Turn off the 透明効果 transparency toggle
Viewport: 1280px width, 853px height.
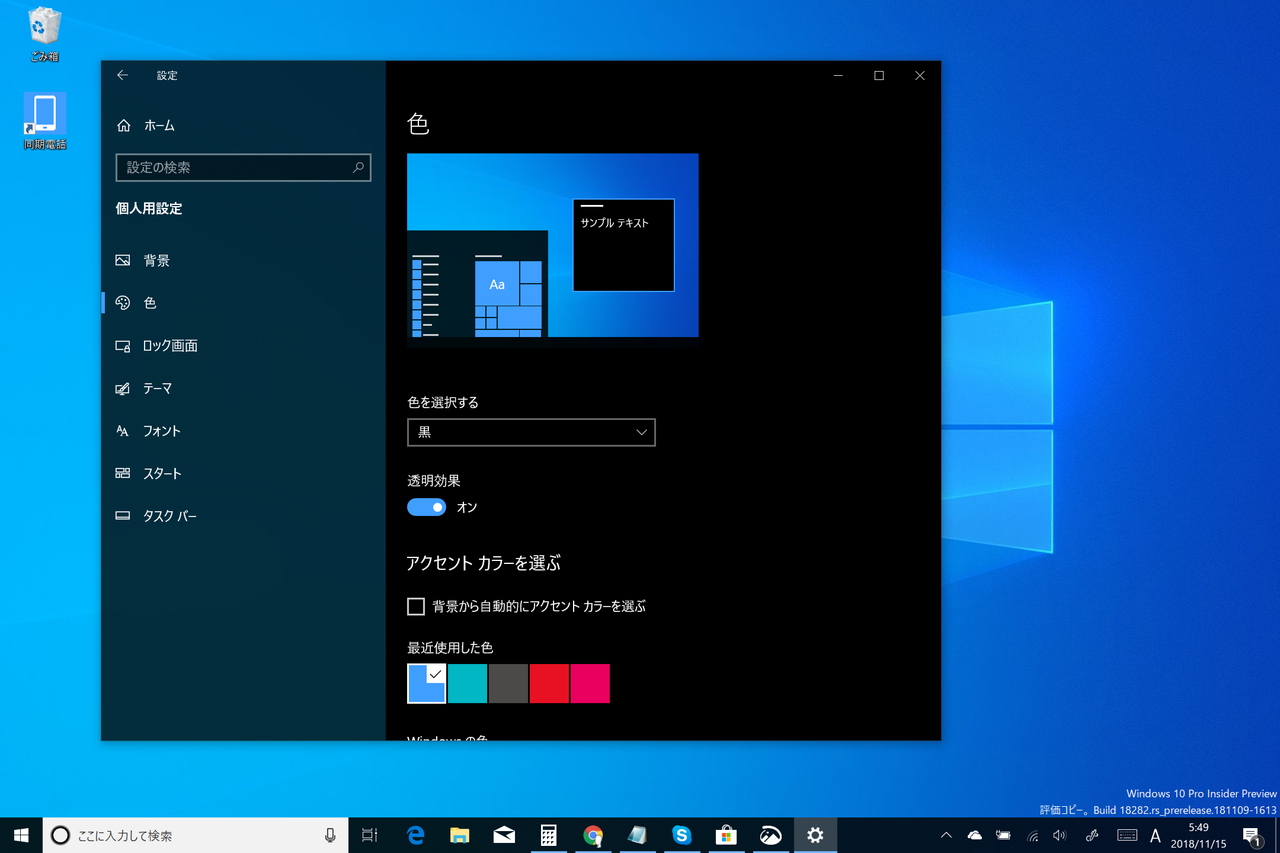[x=426, y=507]
